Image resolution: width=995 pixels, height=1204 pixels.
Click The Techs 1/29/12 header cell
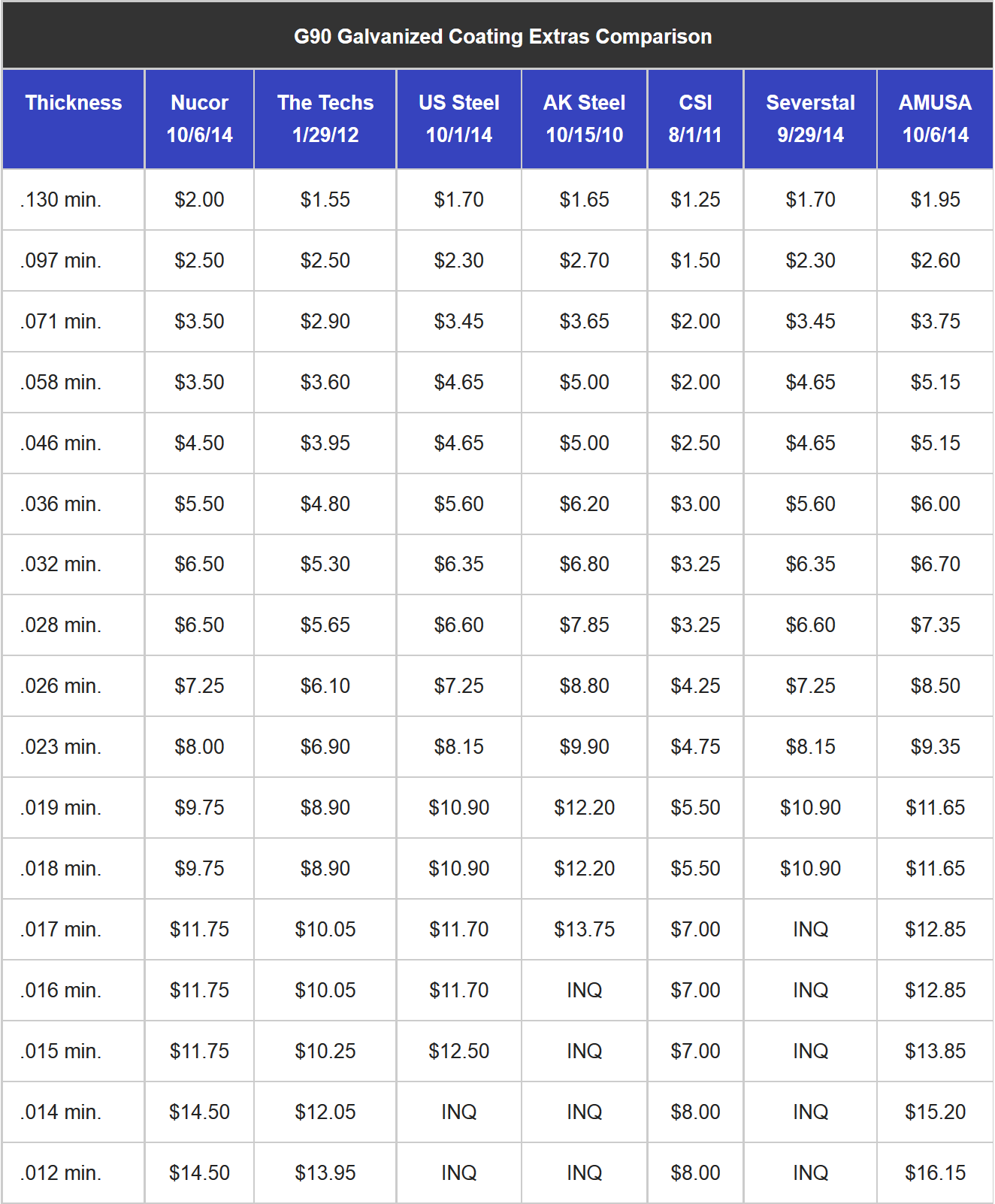325,119
